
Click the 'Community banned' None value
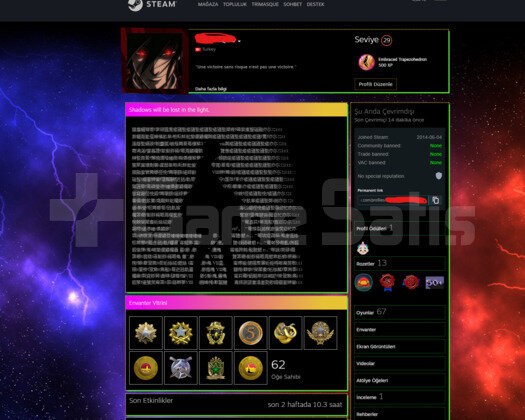[436, 146]
